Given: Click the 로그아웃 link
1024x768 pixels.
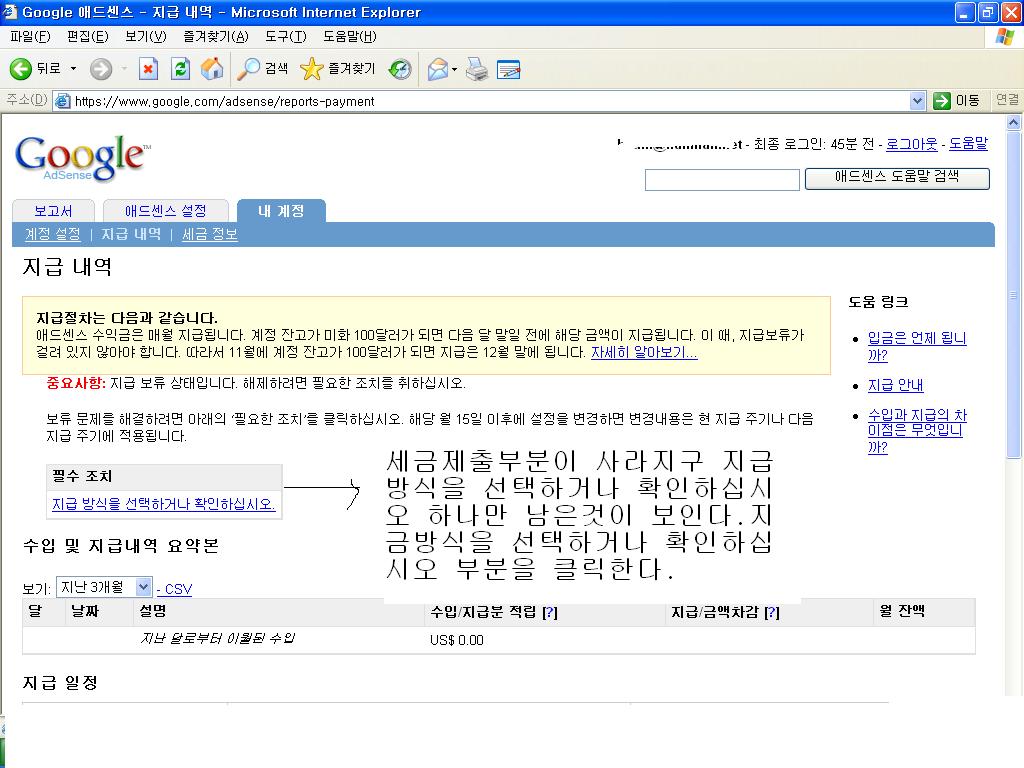Looking at the screenshot, I should click(912, 144).
